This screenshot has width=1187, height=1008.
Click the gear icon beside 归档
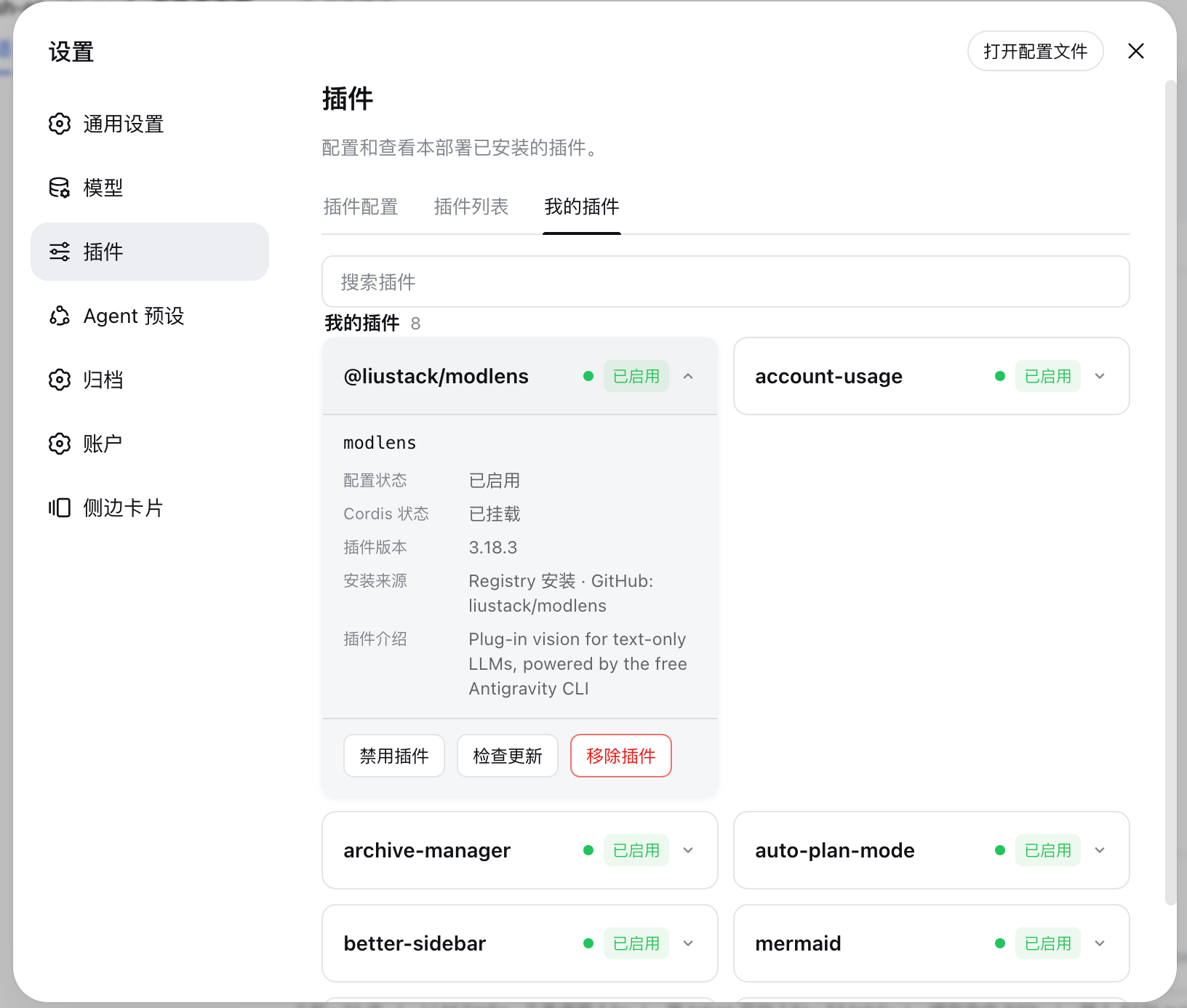tap(60, 380)
